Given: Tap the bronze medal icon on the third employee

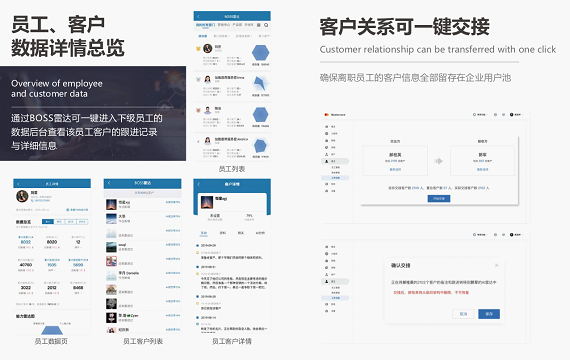Looking at the screenshot, I should click(198, 110).
